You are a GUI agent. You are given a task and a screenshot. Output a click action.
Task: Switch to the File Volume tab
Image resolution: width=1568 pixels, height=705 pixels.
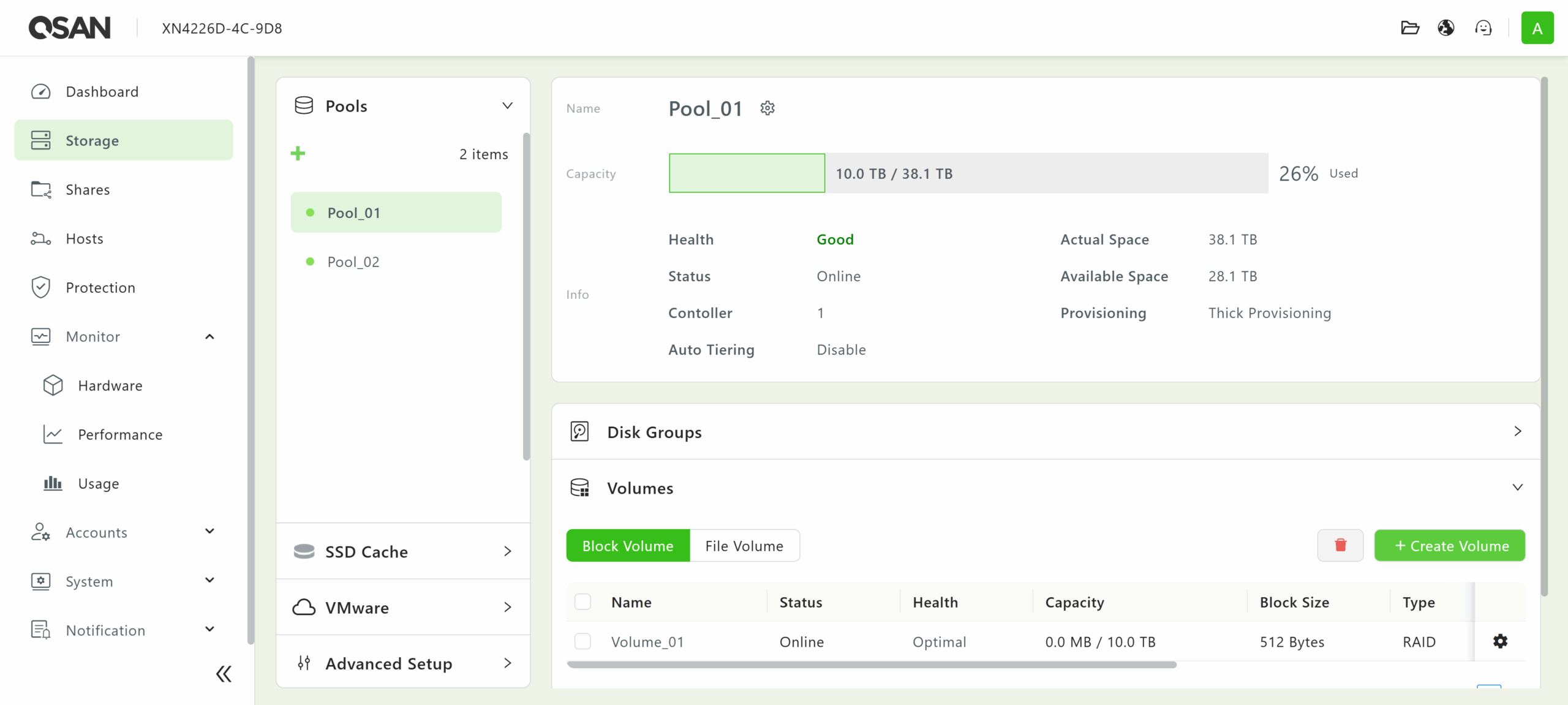[x=744, y=545]
